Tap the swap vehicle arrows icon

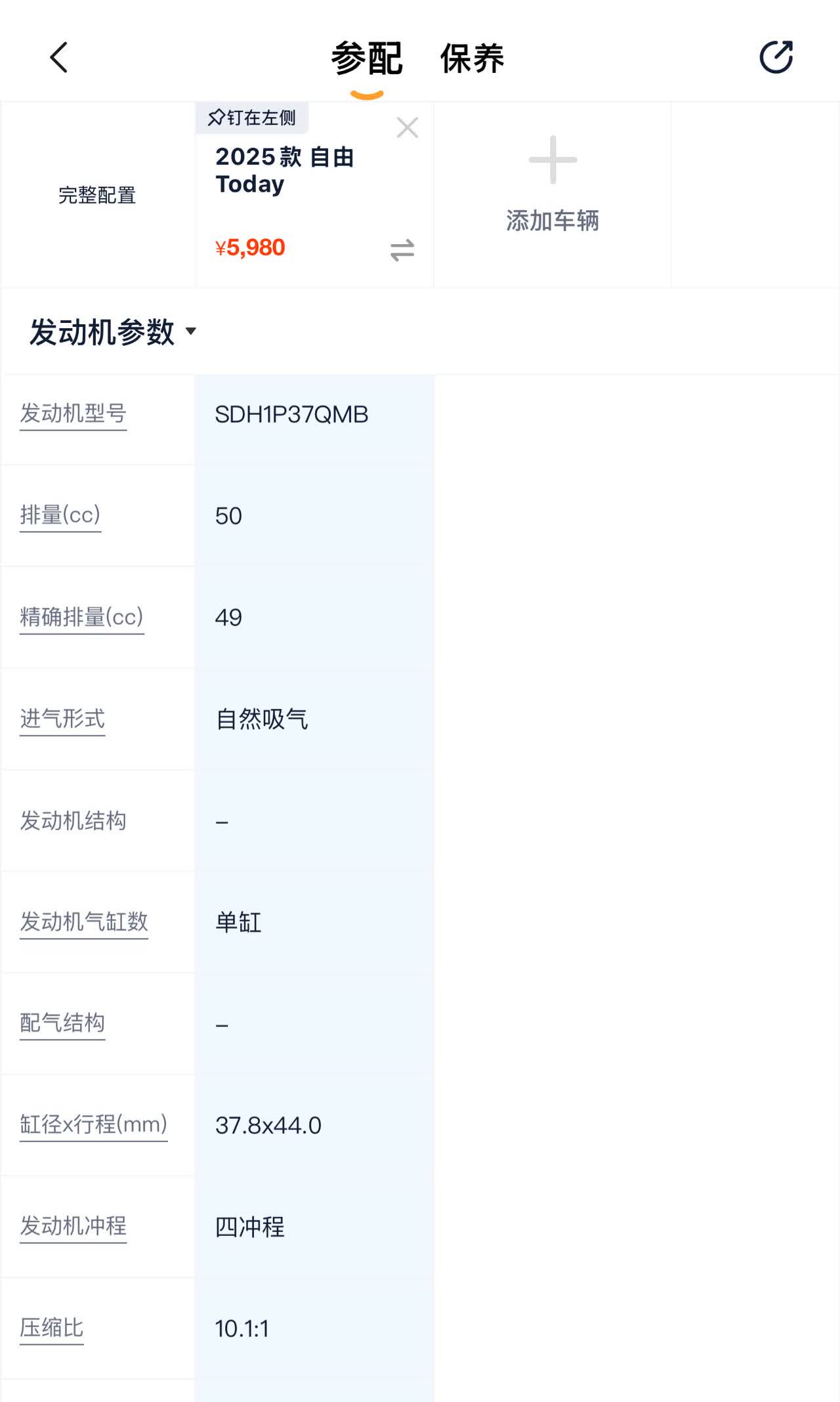402,249
